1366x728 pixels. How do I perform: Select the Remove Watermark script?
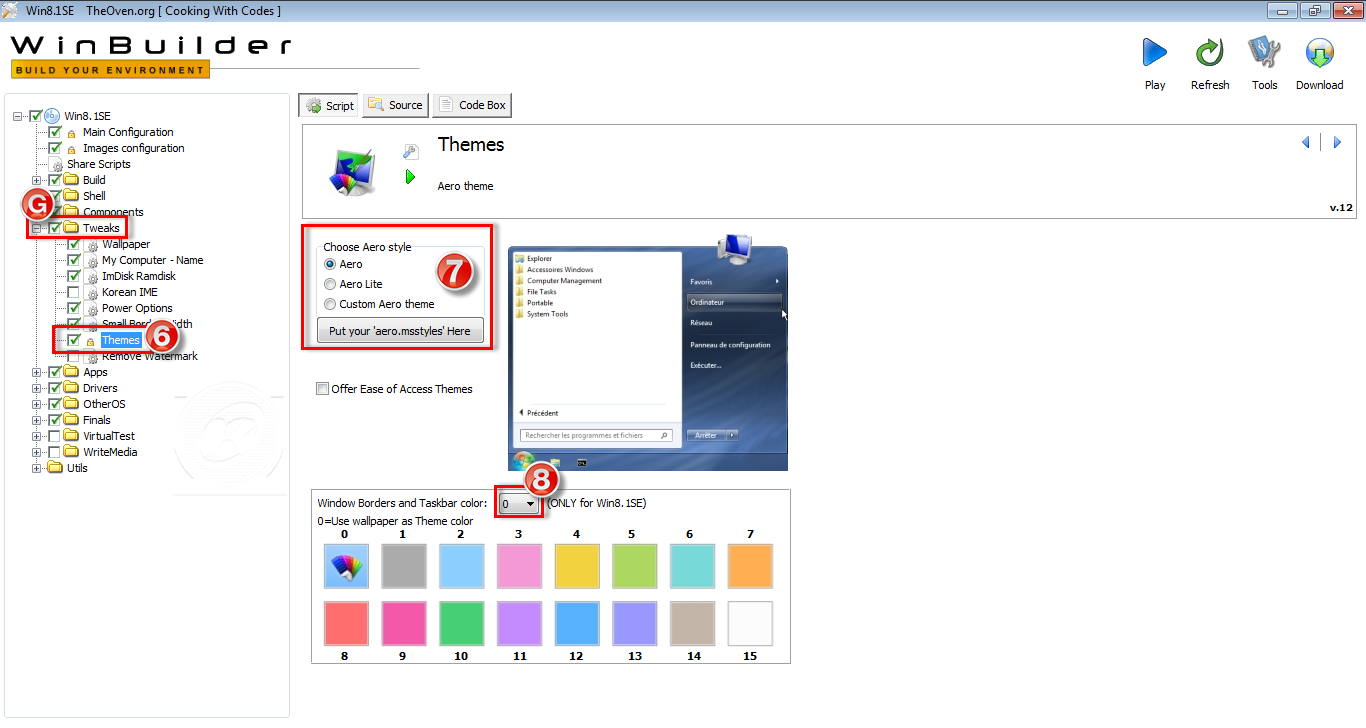(149, 356)
